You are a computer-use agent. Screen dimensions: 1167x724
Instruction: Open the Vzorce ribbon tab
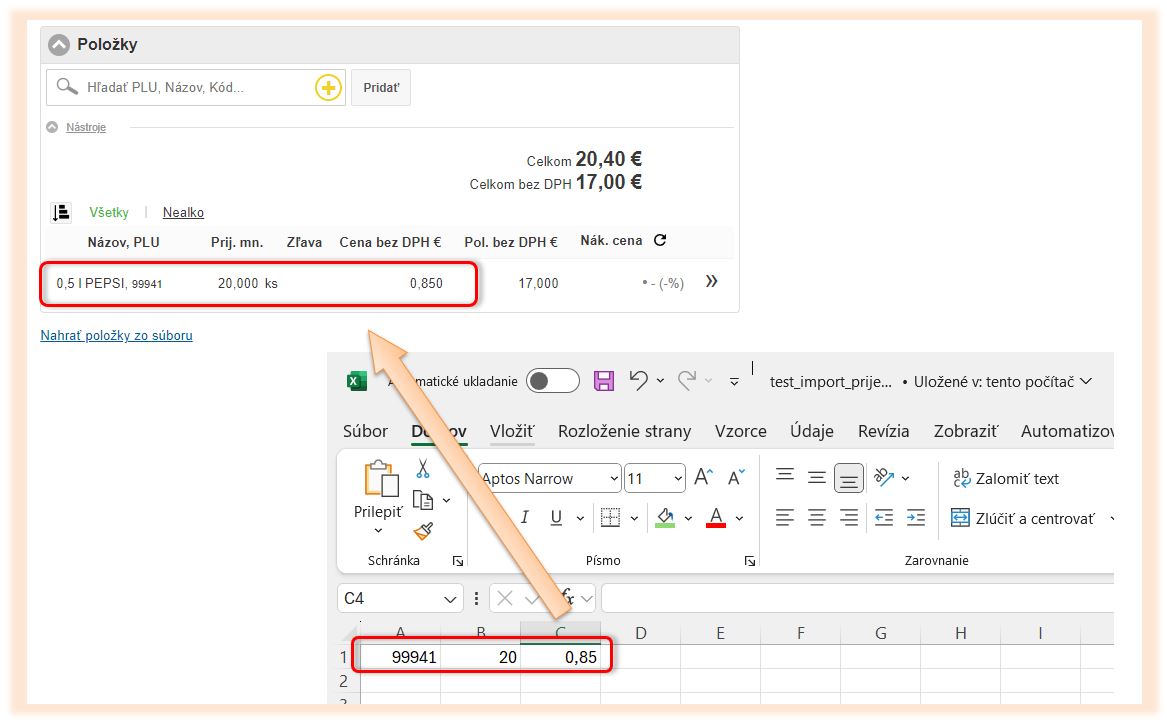coord(740,431)
